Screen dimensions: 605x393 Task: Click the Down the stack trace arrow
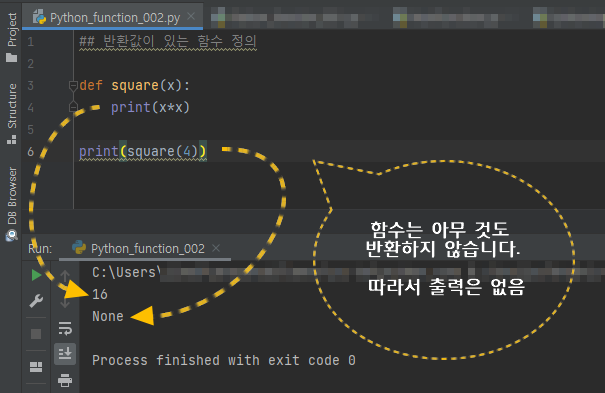pos(65,302)
